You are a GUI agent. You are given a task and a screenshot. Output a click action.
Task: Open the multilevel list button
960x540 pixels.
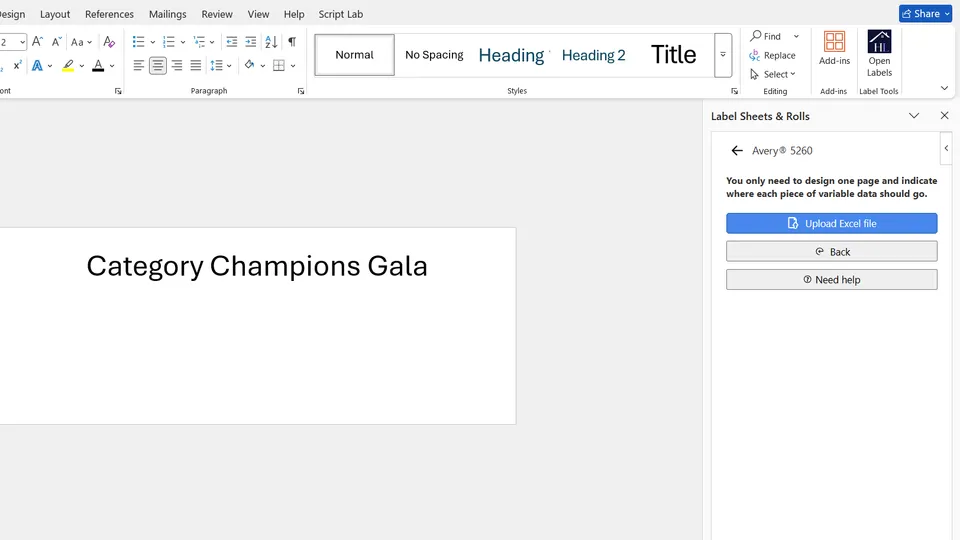click(200, 42)
